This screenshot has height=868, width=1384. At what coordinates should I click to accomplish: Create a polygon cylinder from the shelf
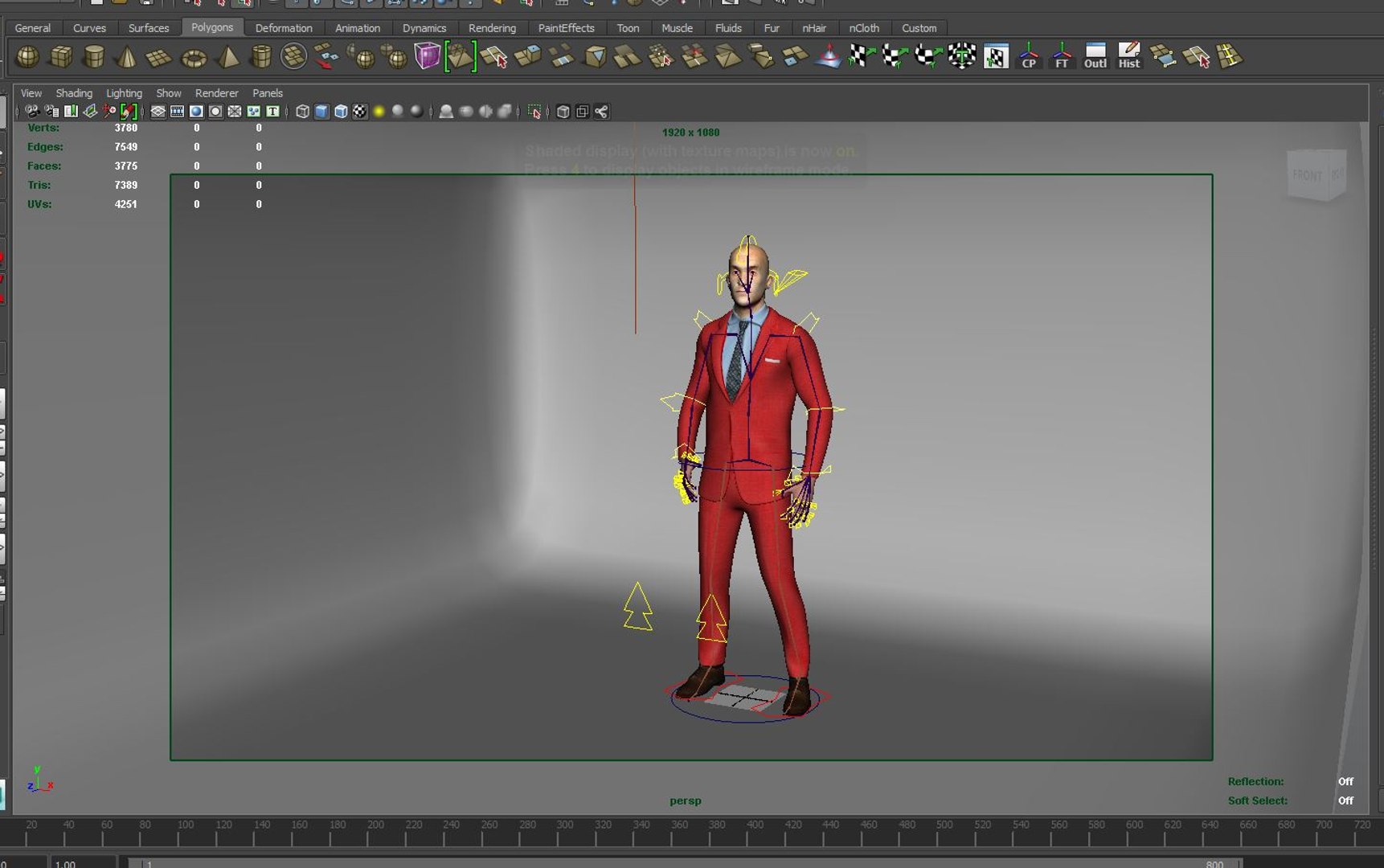click(x=94, y=57)
